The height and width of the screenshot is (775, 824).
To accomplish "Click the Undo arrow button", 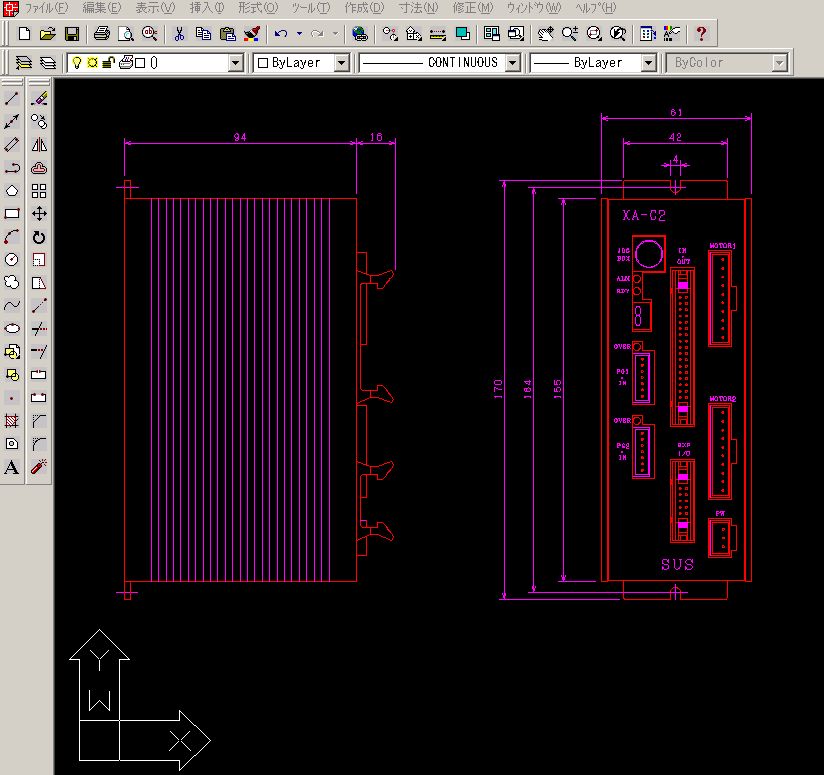I will point(281,34).
